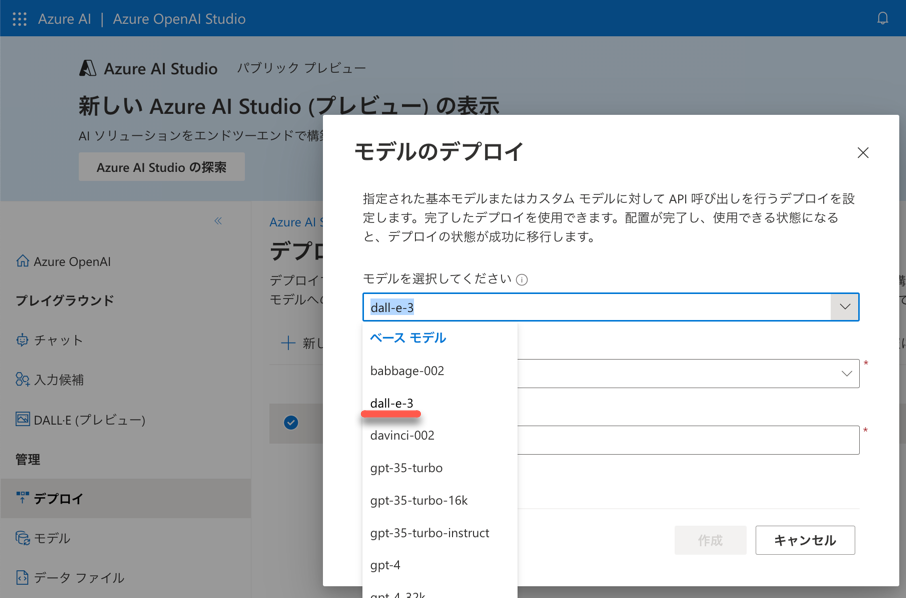Viewport: 906px width, 598px height.
Task: Close the モデルのデプロイ dialog
Action: pyautogui.click(x=863, y=153)
